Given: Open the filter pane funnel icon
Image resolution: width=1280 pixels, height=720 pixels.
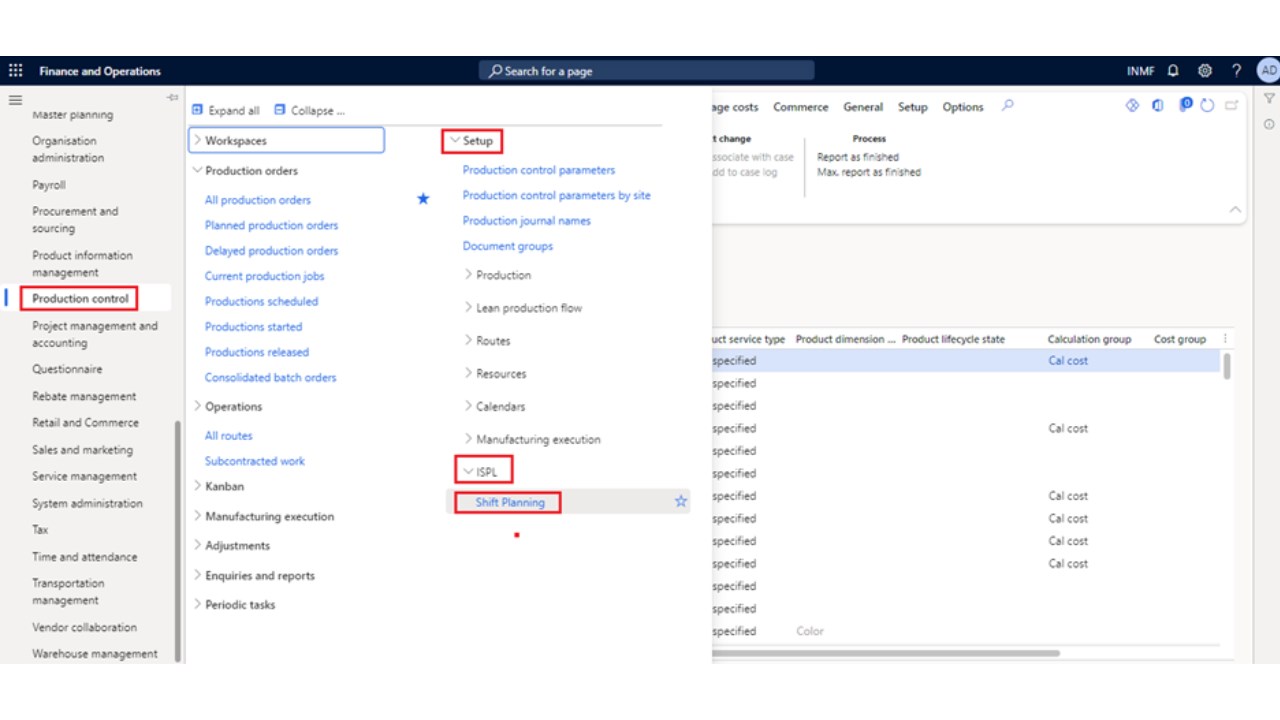Looking at the screenshot, I should [1269, 99].
